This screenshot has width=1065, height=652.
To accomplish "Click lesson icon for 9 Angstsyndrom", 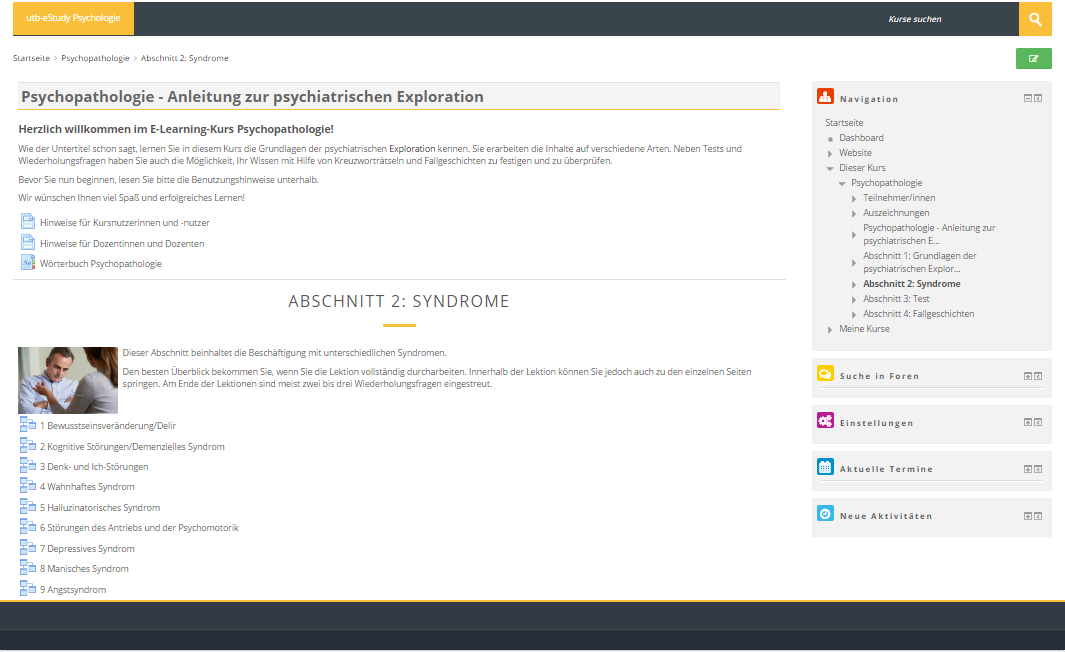I will click(x=28, y=589).
